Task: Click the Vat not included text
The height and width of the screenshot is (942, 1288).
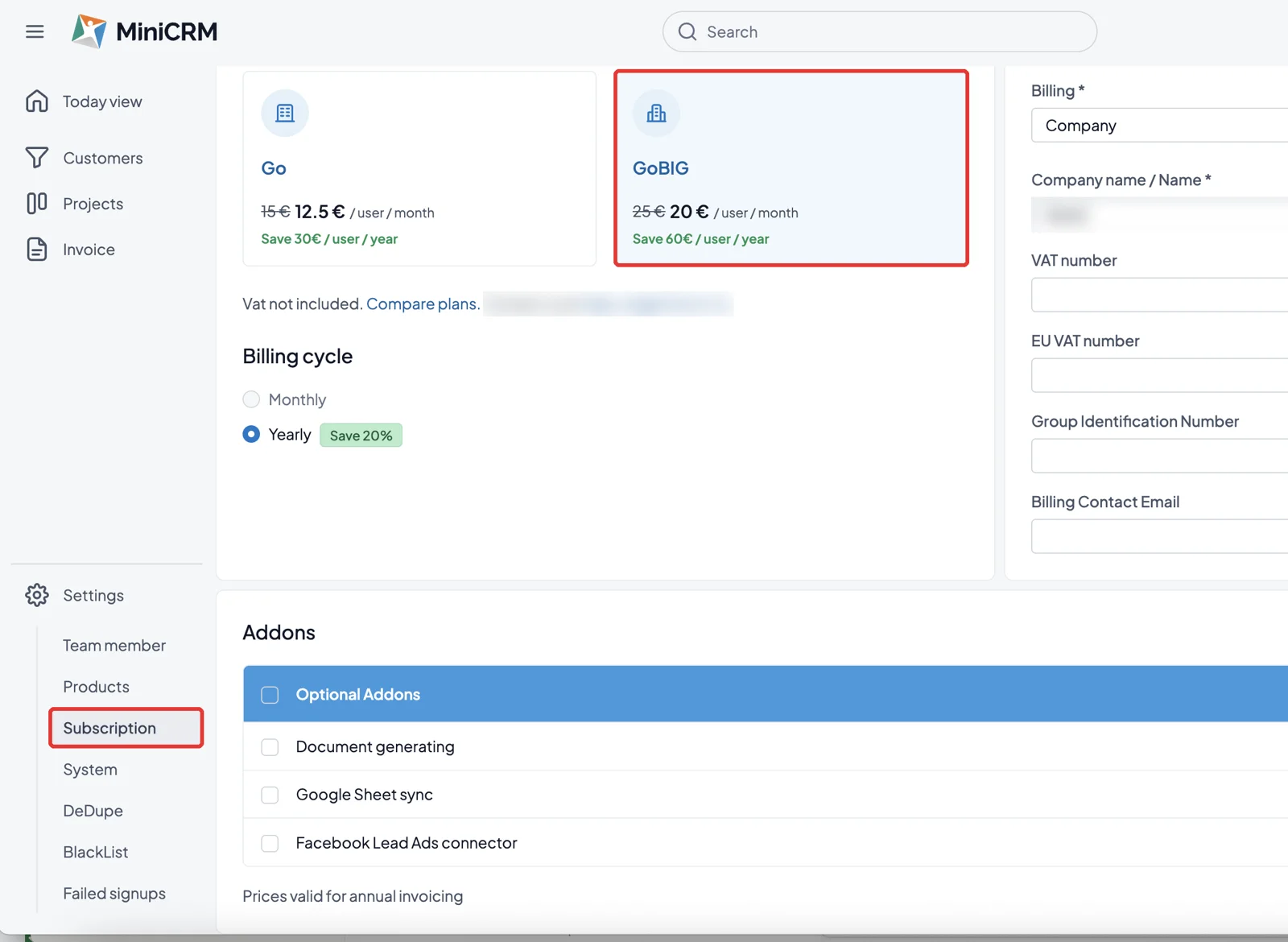Action: pos(302,304)
